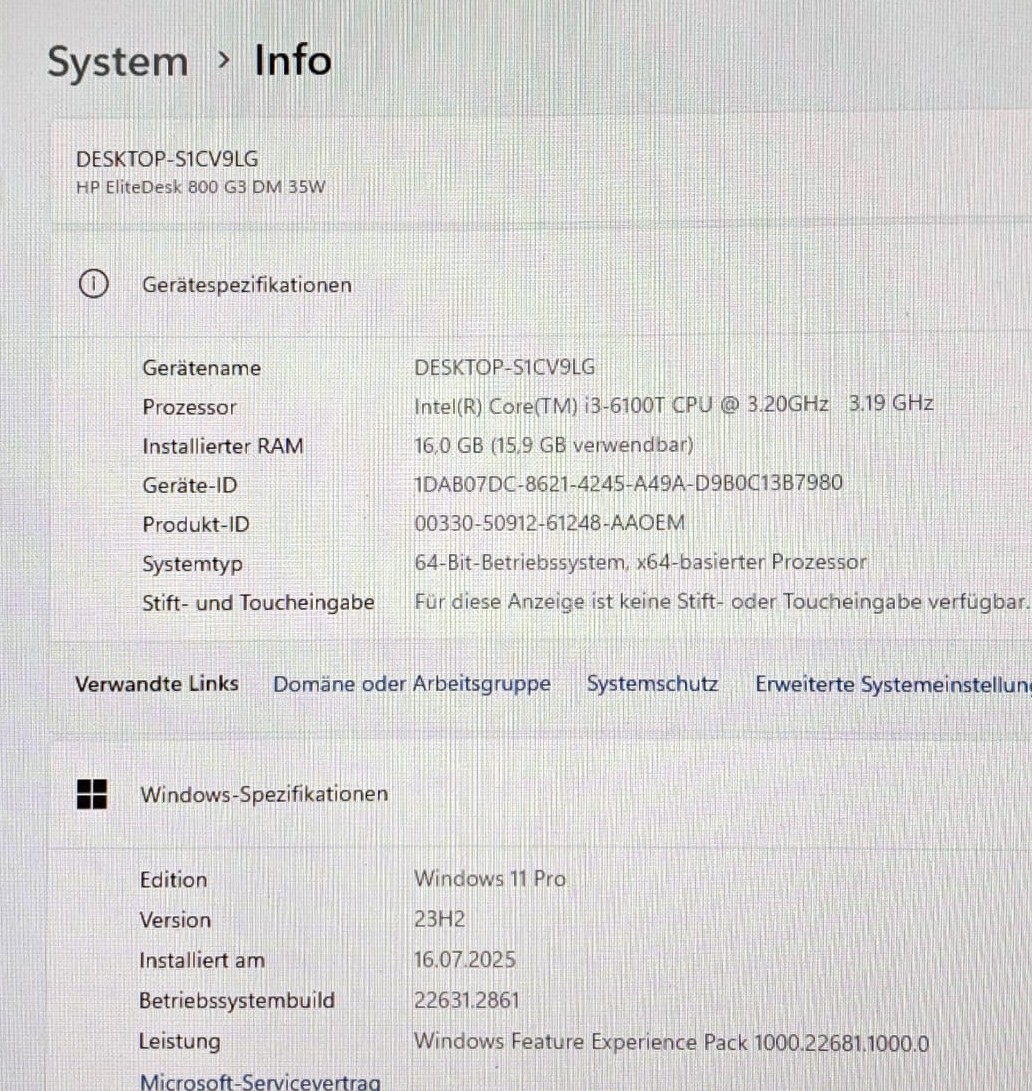Click the Installiert am label

pos(202,960)
